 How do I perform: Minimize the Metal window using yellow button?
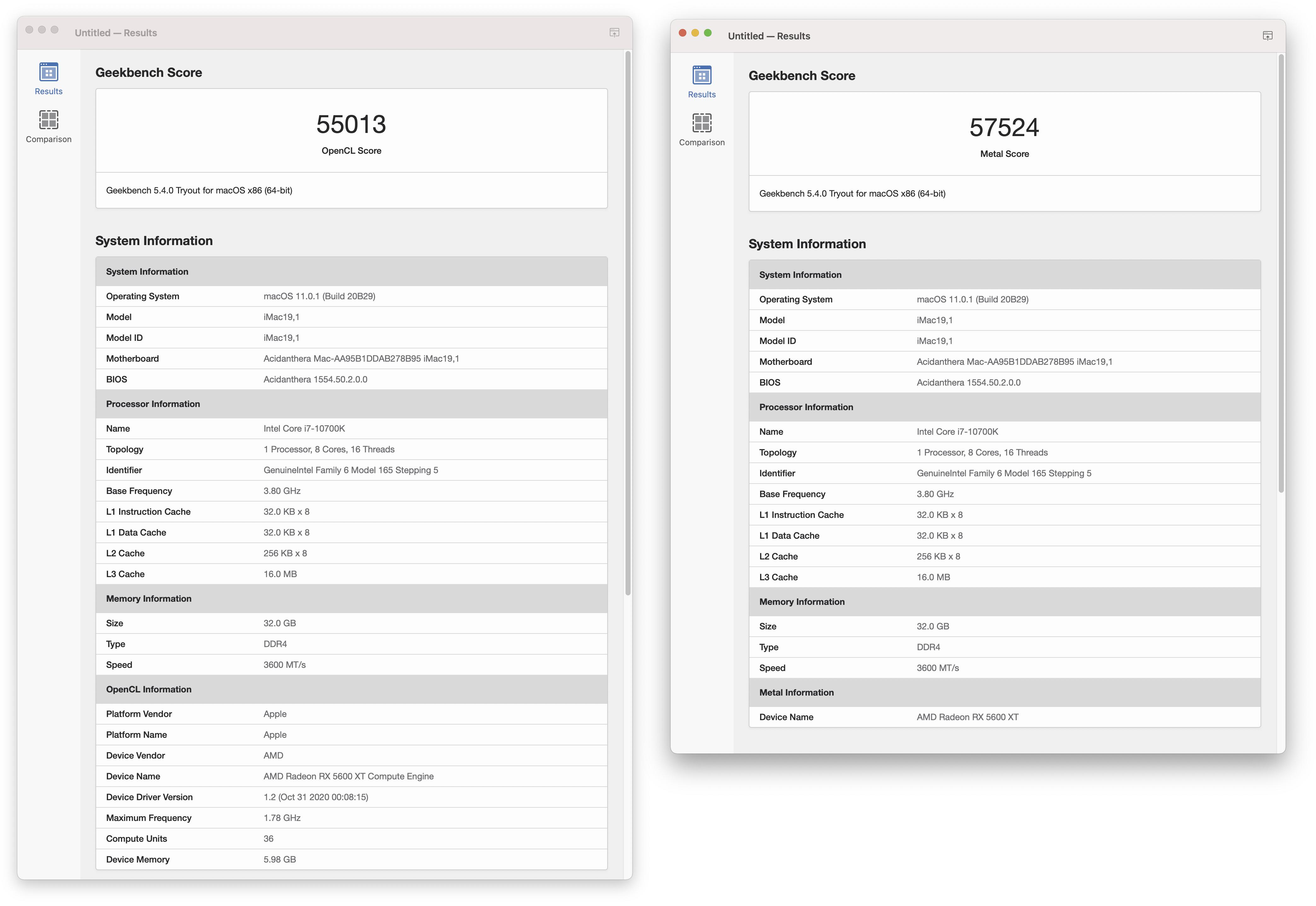tap(694, 33)
